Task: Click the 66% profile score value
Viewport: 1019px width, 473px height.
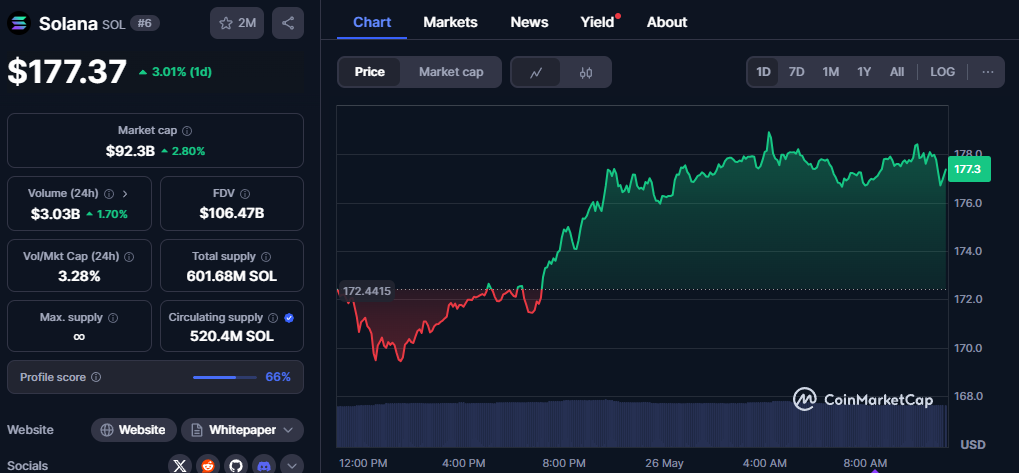Action: click(278, 377)
